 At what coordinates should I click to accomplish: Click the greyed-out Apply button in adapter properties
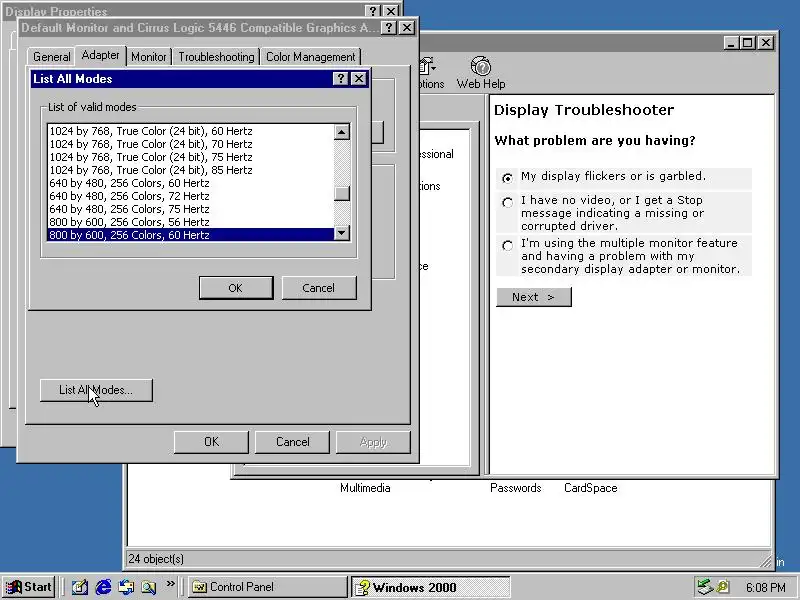(x=373, y=442)
